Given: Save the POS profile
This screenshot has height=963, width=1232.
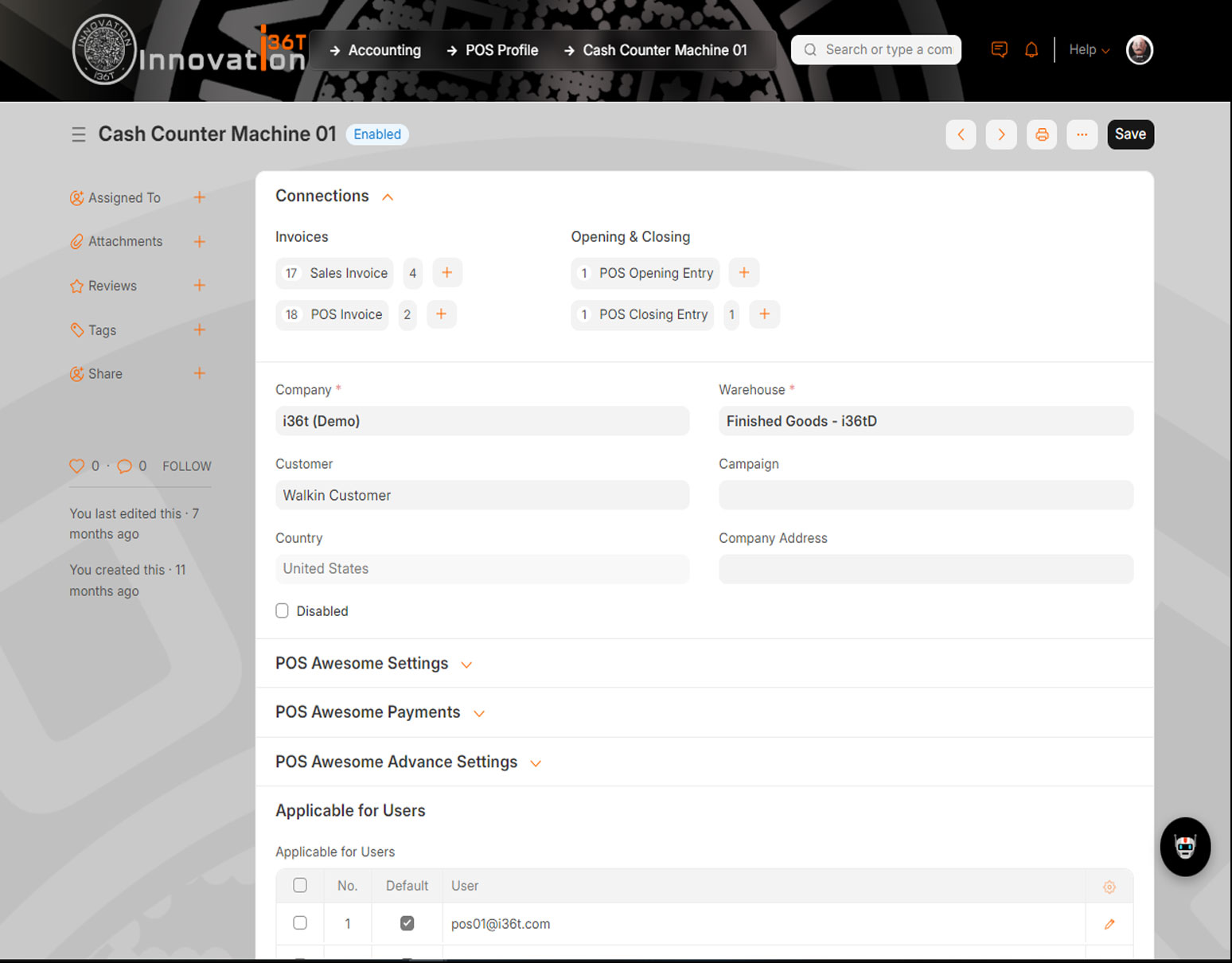Looking at the screenshot, I should pos(1129,135).
